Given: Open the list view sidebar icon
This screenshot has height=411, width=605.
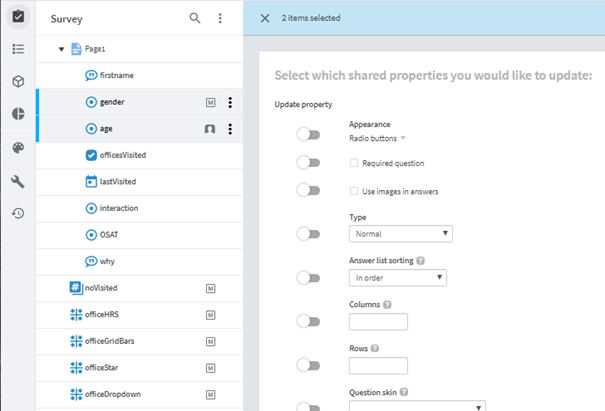Looking at the screenshot, I should [x=18, y=49].
